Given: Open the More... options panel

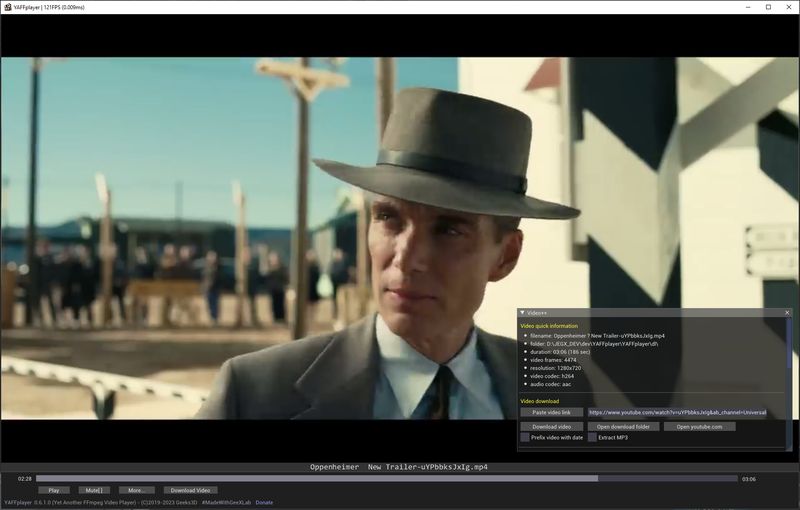Looking at the screenshot, I should (136, 490).
